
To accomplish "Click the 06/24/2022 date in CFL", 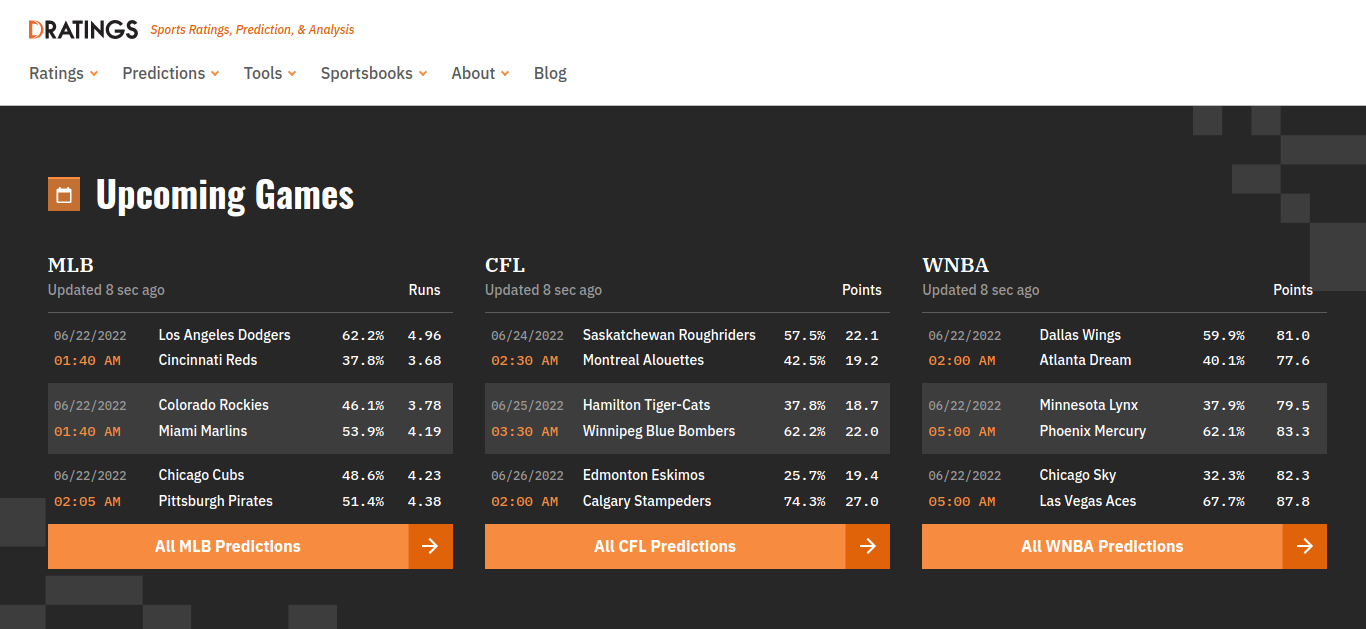I will click(x=527, y=335).
